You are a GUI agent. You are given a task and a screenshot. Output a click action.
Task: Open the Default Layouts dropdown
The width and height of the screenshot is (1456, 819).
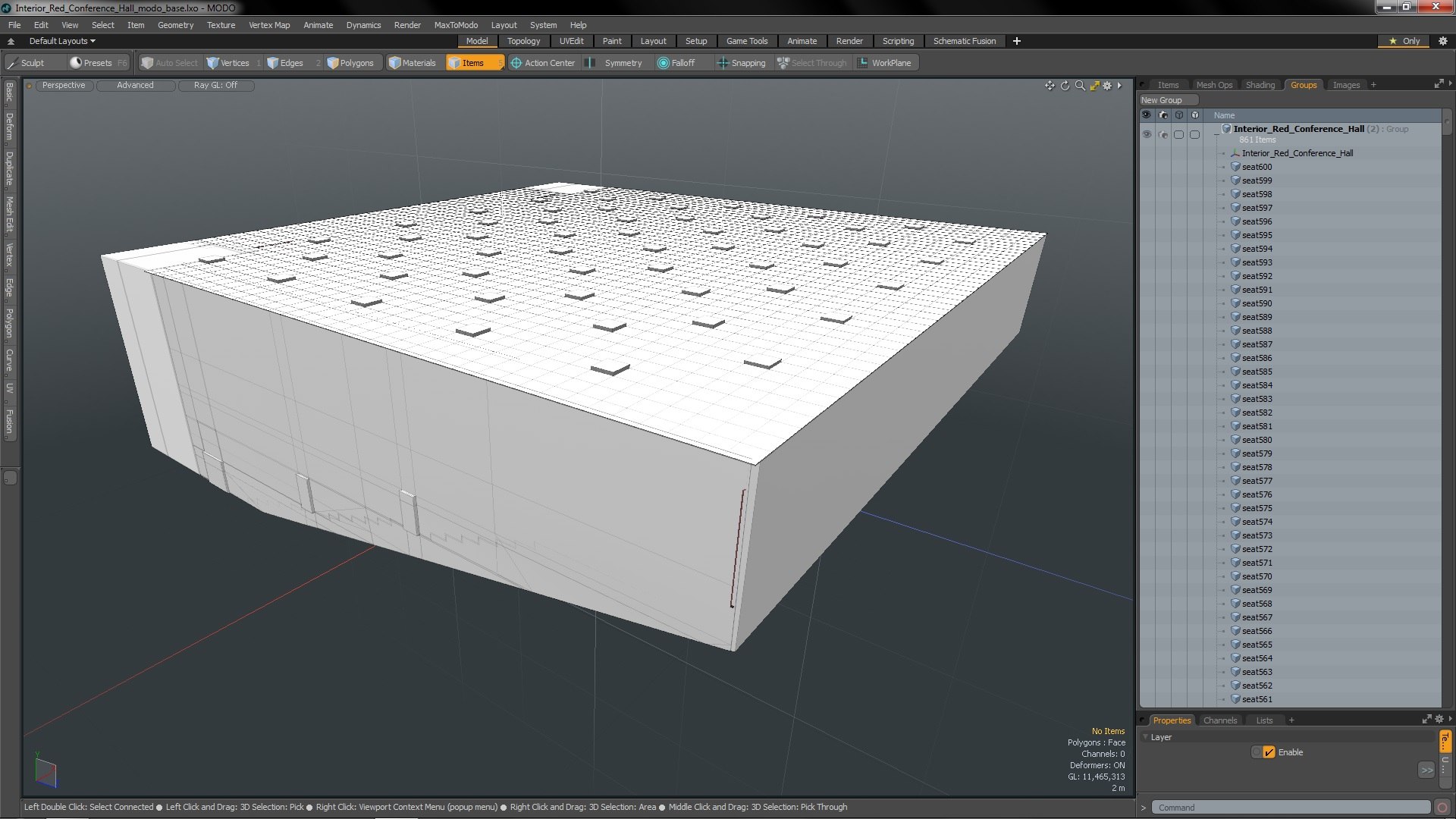pos(62,41)
